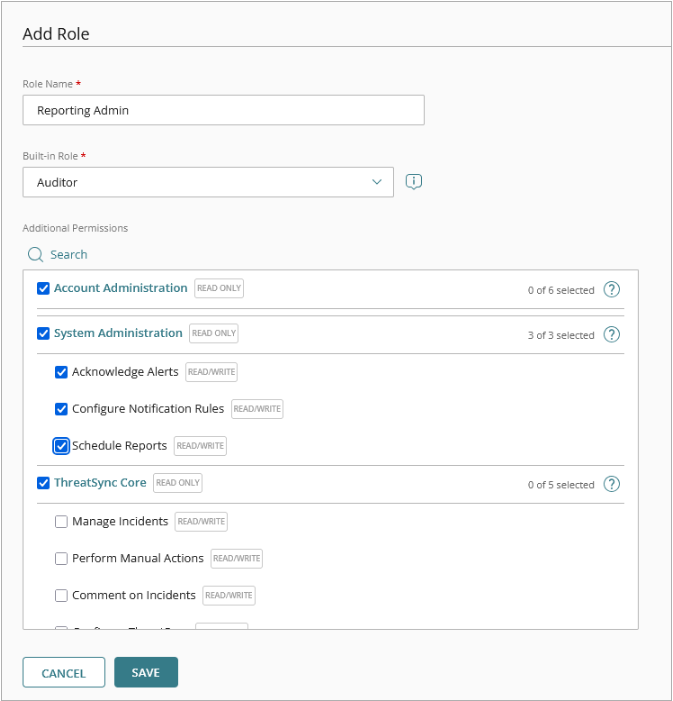This screenshot has width=673, height=701.
Task: Click the search magnifier icon
Action: coord(35,255)
